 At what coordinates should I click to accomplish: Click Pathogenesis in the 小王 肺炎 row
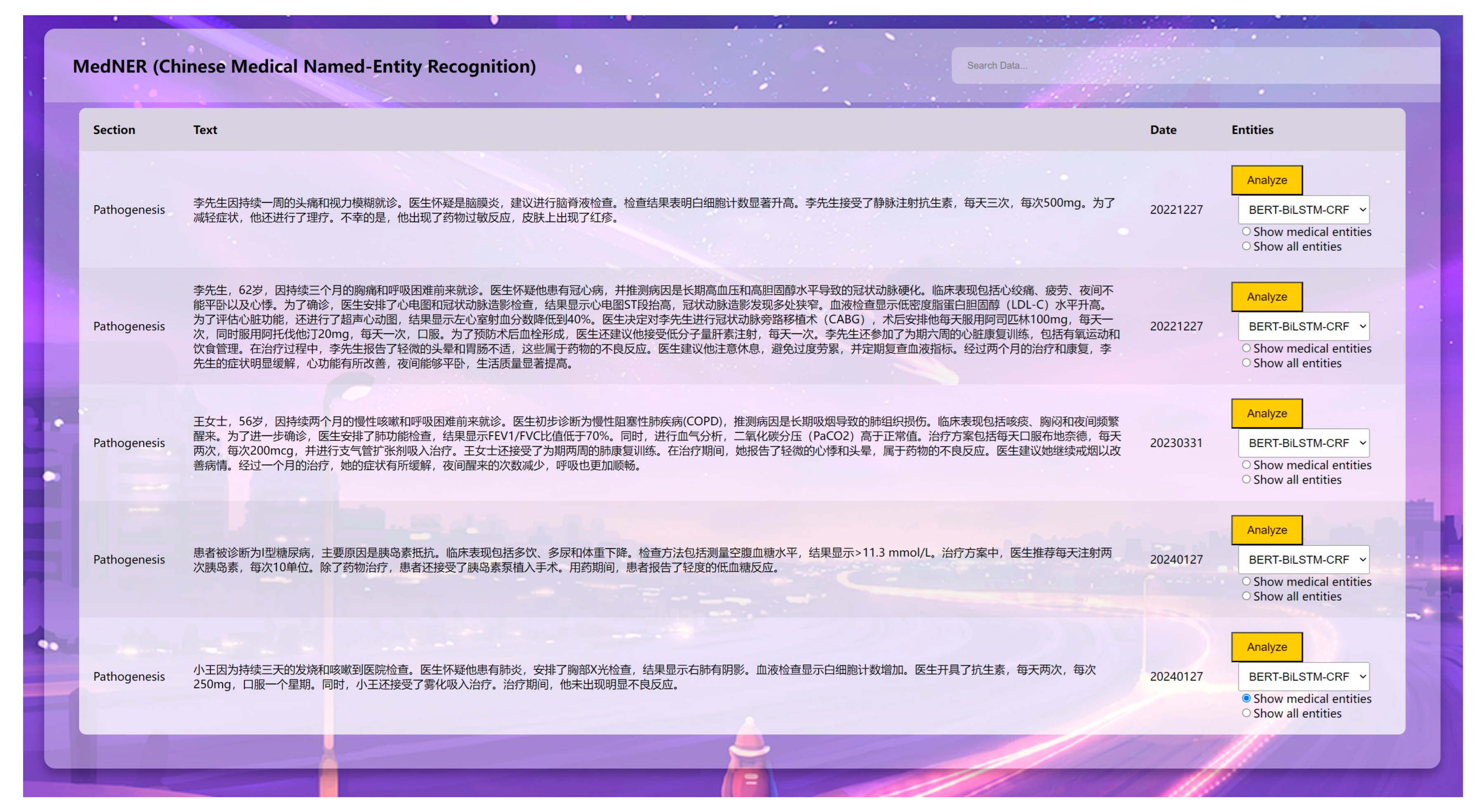tap(129, 677)
